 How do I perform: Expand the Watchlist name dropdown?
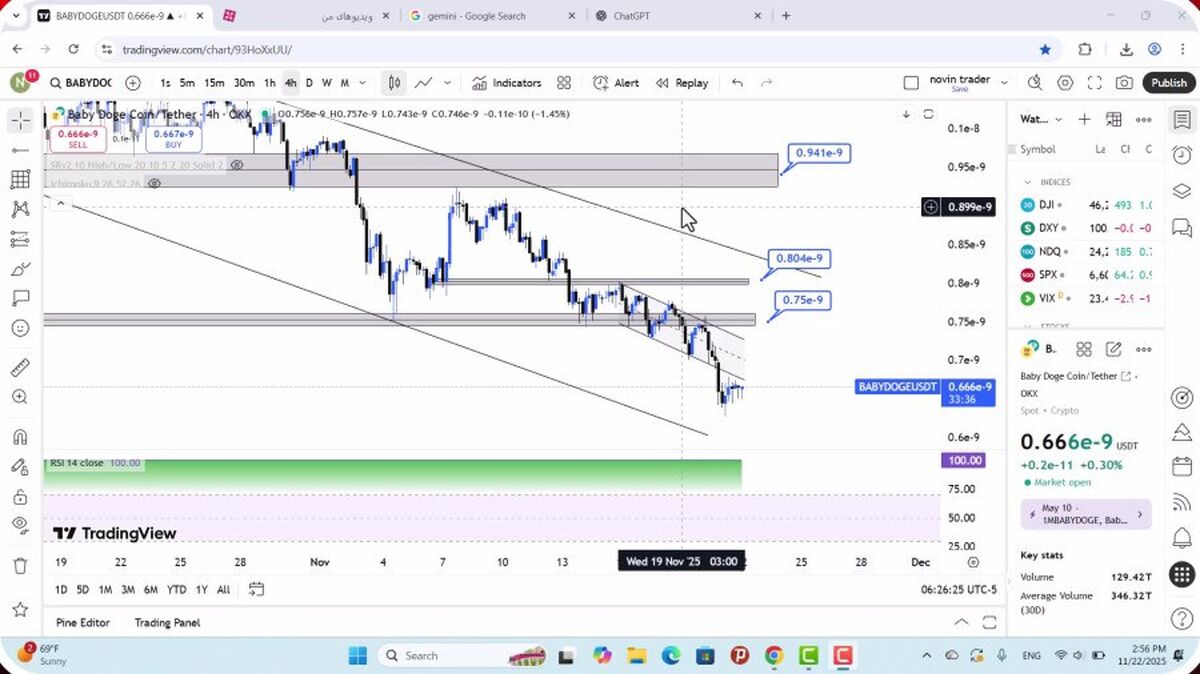point(1059,119)
